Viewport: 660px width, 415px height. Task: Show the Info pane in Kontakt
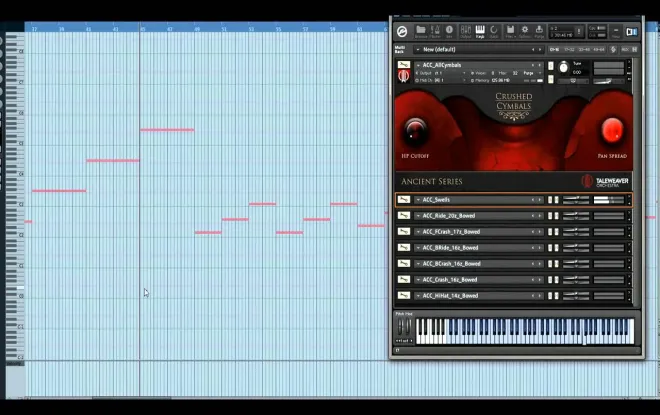449,32
